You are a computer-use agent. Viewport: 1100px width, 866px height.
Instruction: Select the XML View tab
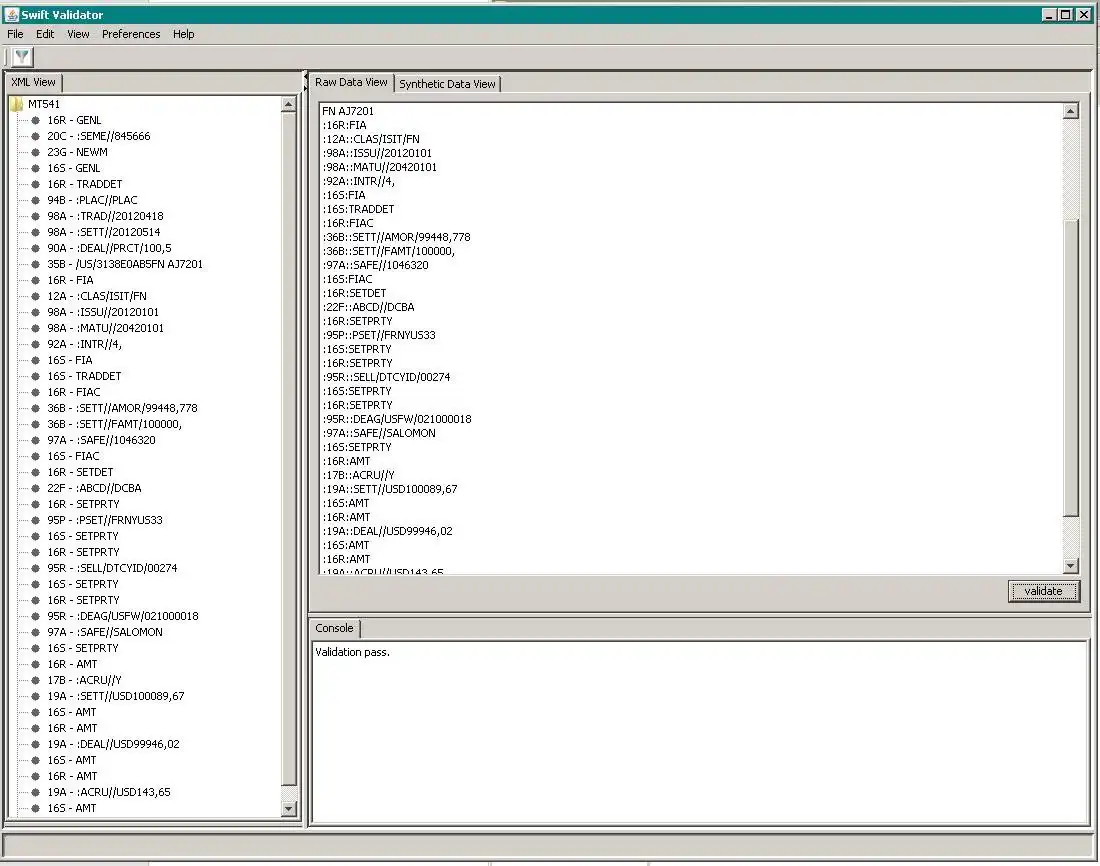point(34,82)
